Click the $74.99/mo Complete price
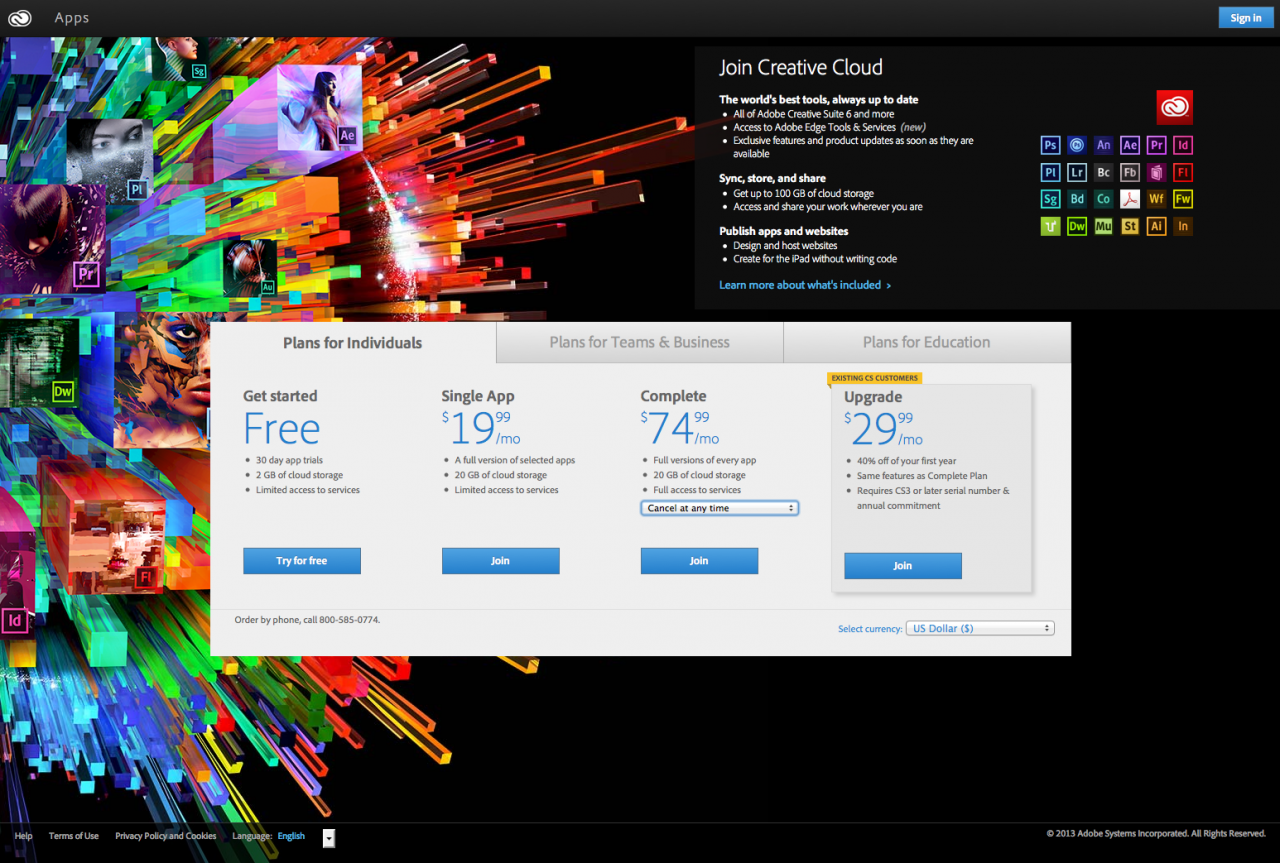This screenshot has width=1280, height=863. [x=680, y=428]
